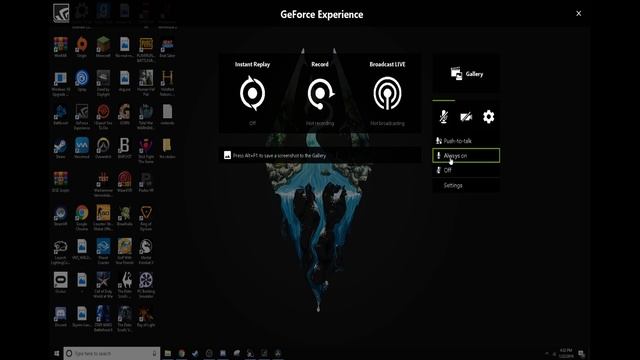Select Push-to-talk microphone mode

466,141
